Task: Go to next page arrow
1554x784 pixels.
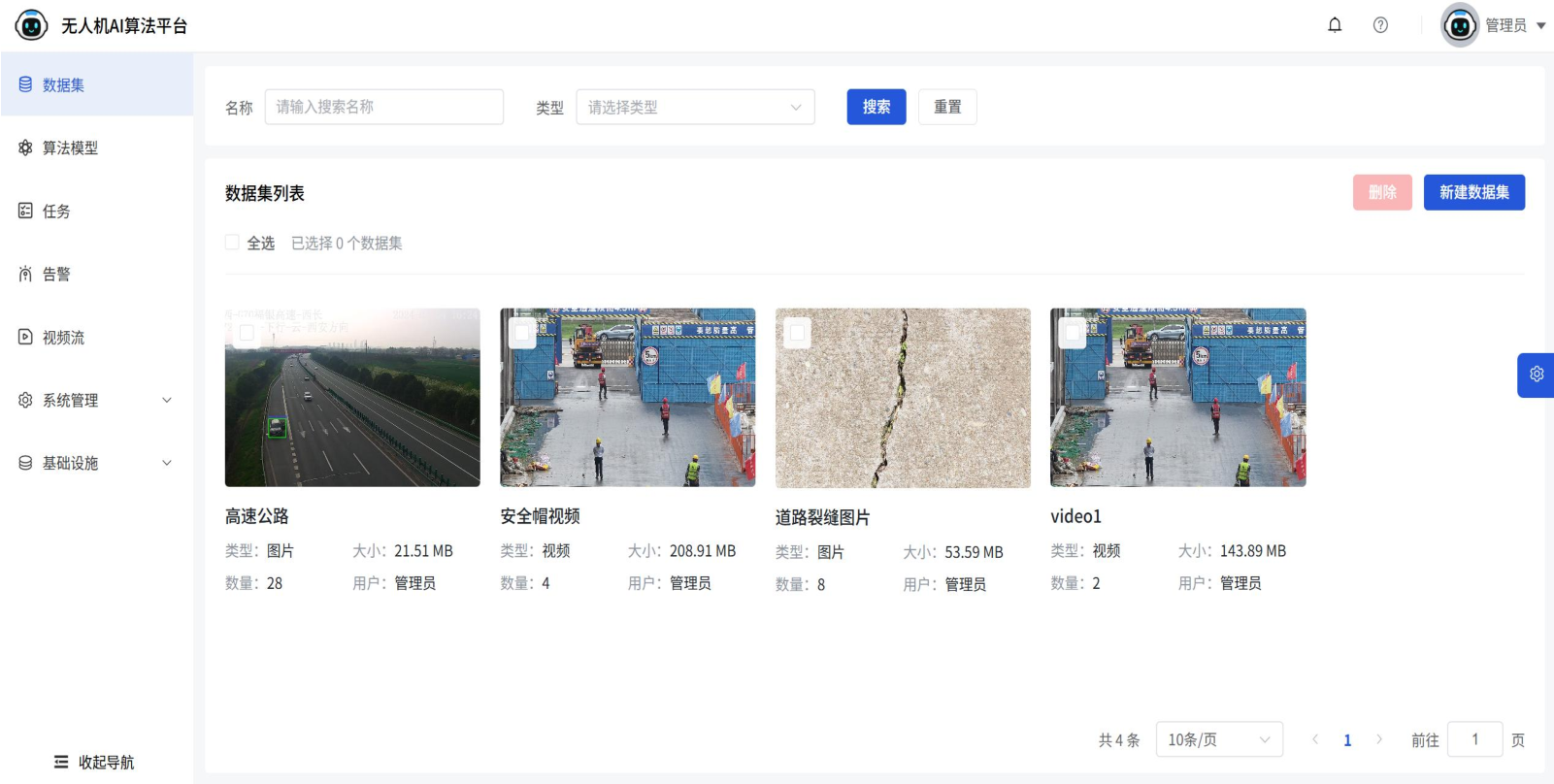Action: 1379,739
